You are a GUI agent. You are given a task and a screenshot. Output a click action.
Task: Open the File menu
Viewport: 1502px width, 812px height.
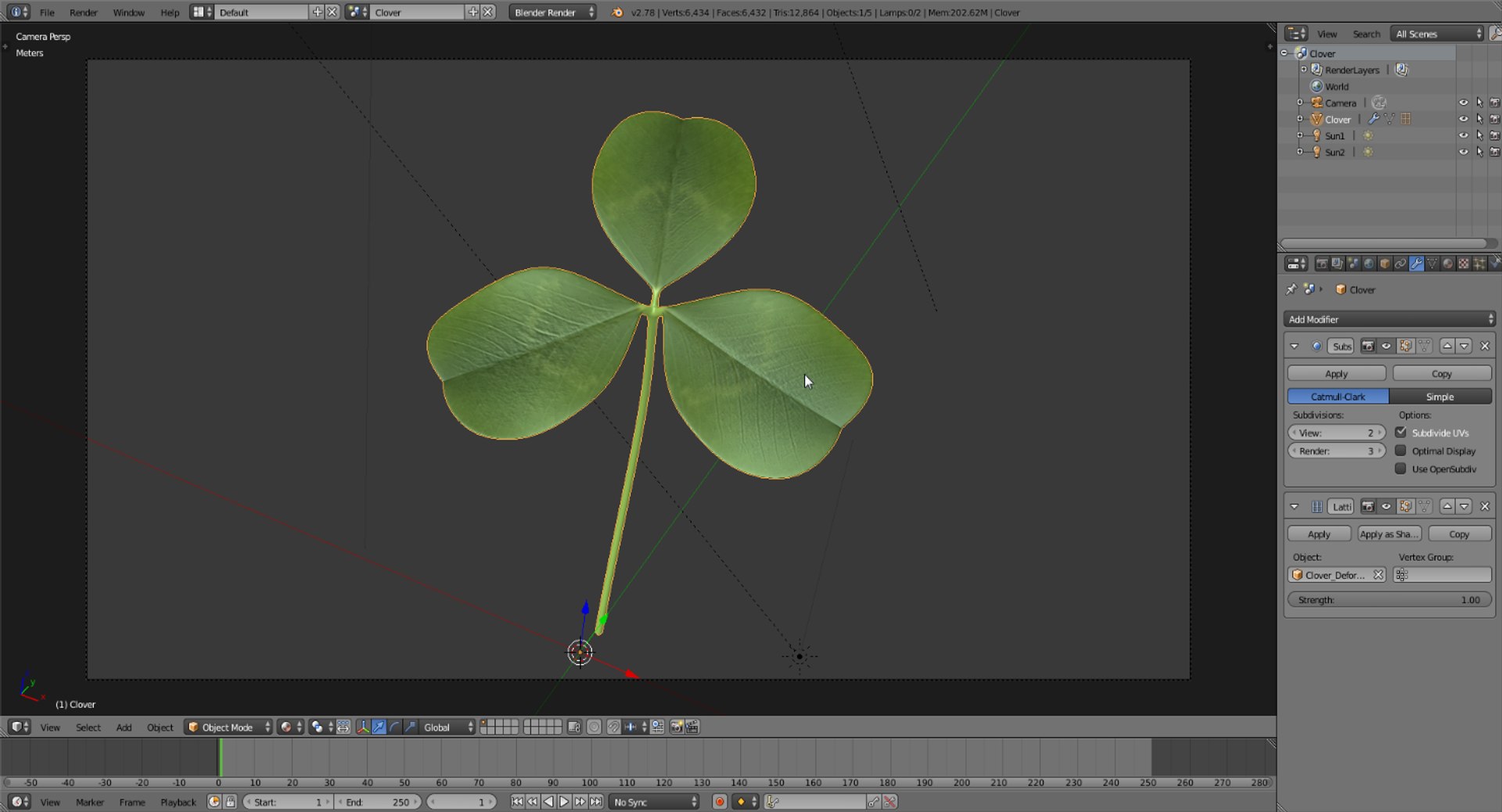coord(47,12)
